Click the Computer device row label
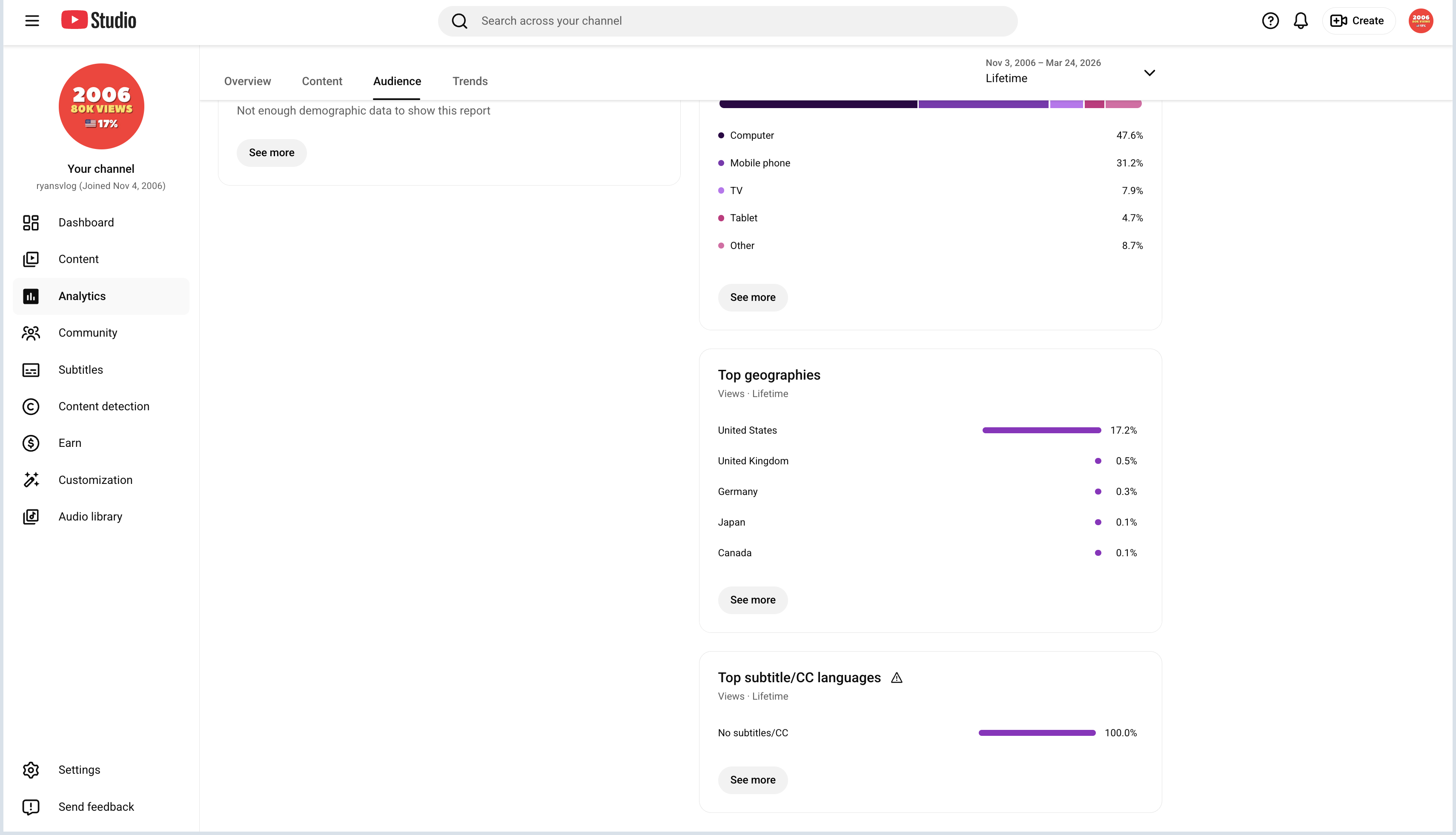Screen dimensions: 1456x835 click(x=751, y=136)
